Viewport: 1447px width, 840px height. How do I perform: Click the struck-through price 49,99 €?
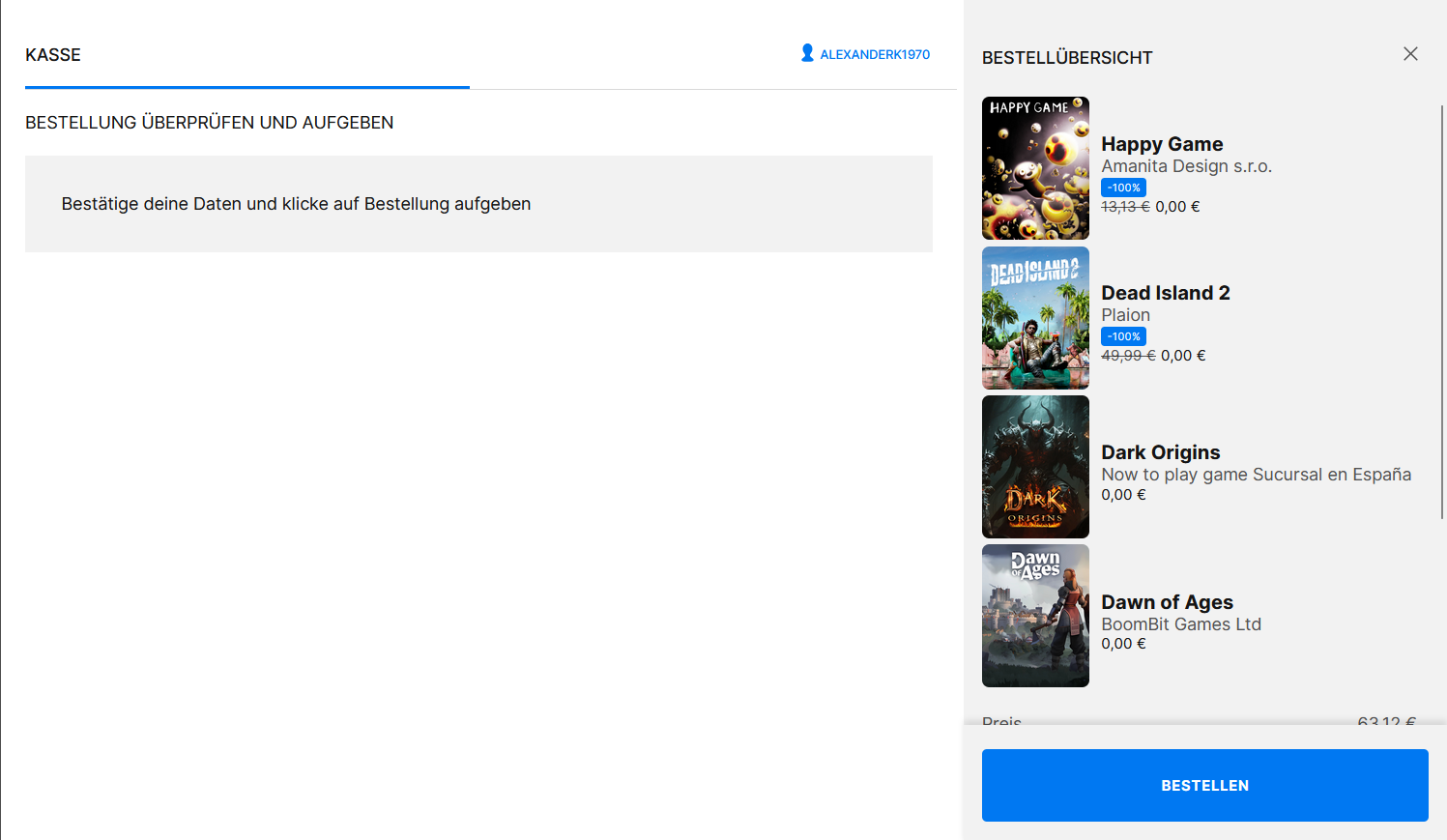(x=1128, y=356)
